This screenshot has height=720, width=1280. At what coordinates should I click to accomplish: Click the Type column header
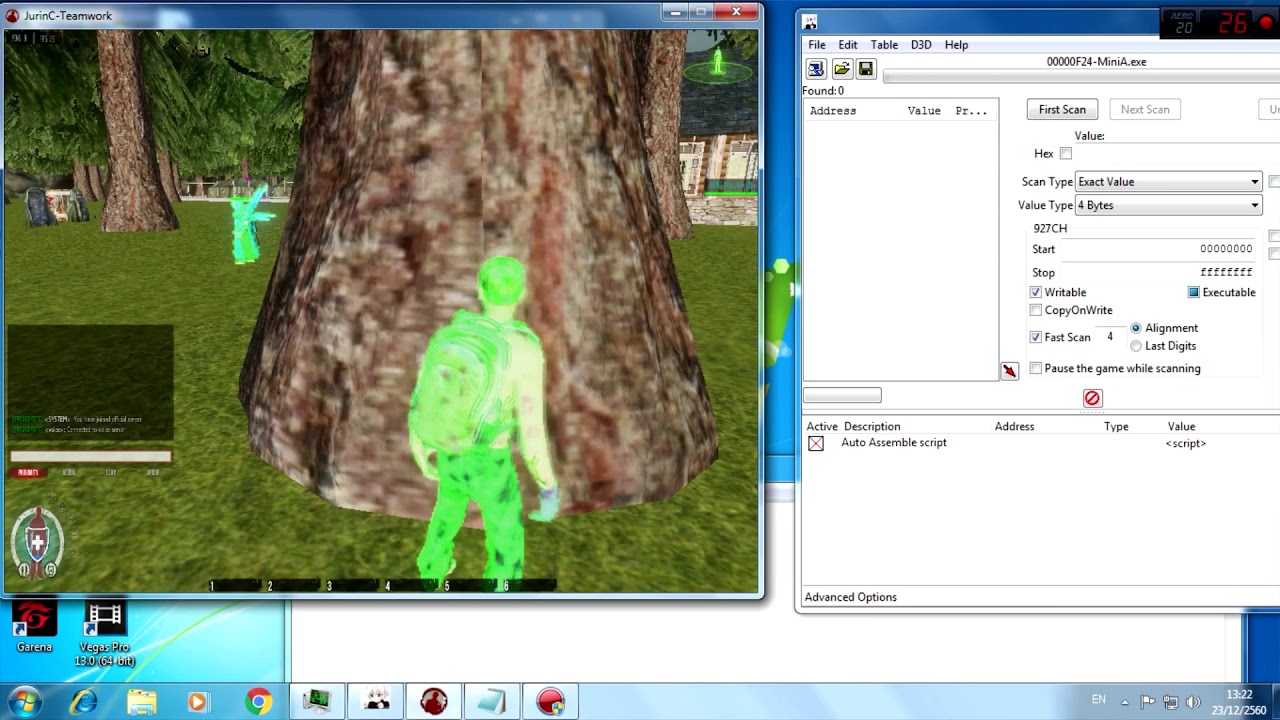pyautogui.click(x=1116, y=426)
